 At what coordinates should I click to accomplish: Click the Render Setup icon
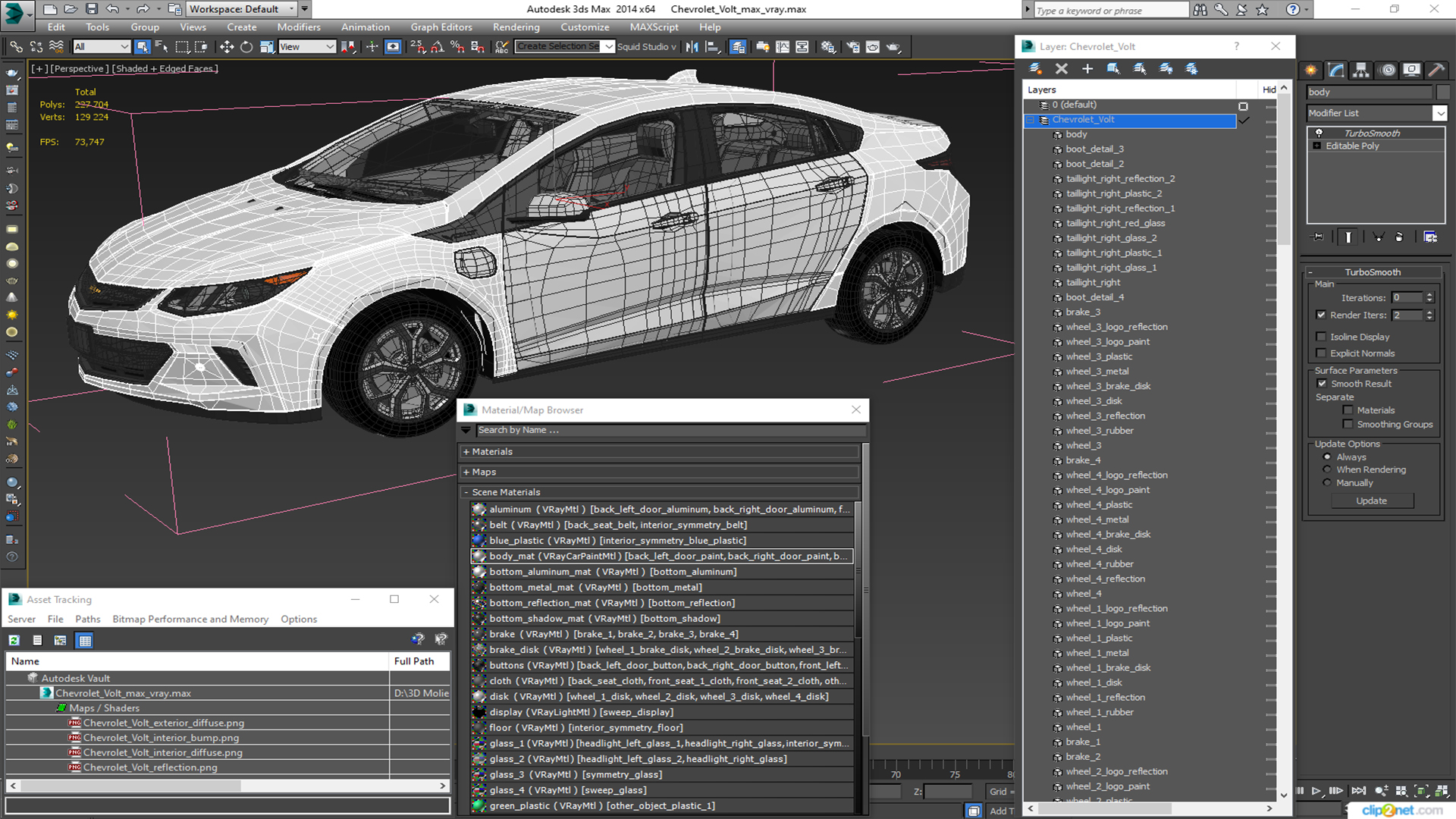(x=853, y=47)
